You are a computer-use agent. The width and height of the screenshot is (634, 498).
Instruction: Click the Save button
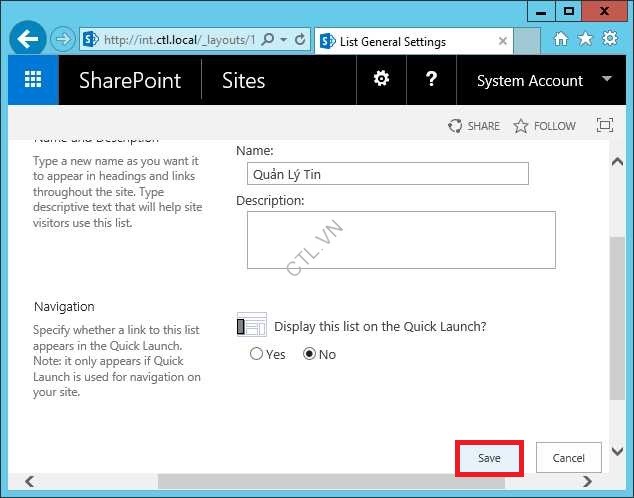[489, 458]
